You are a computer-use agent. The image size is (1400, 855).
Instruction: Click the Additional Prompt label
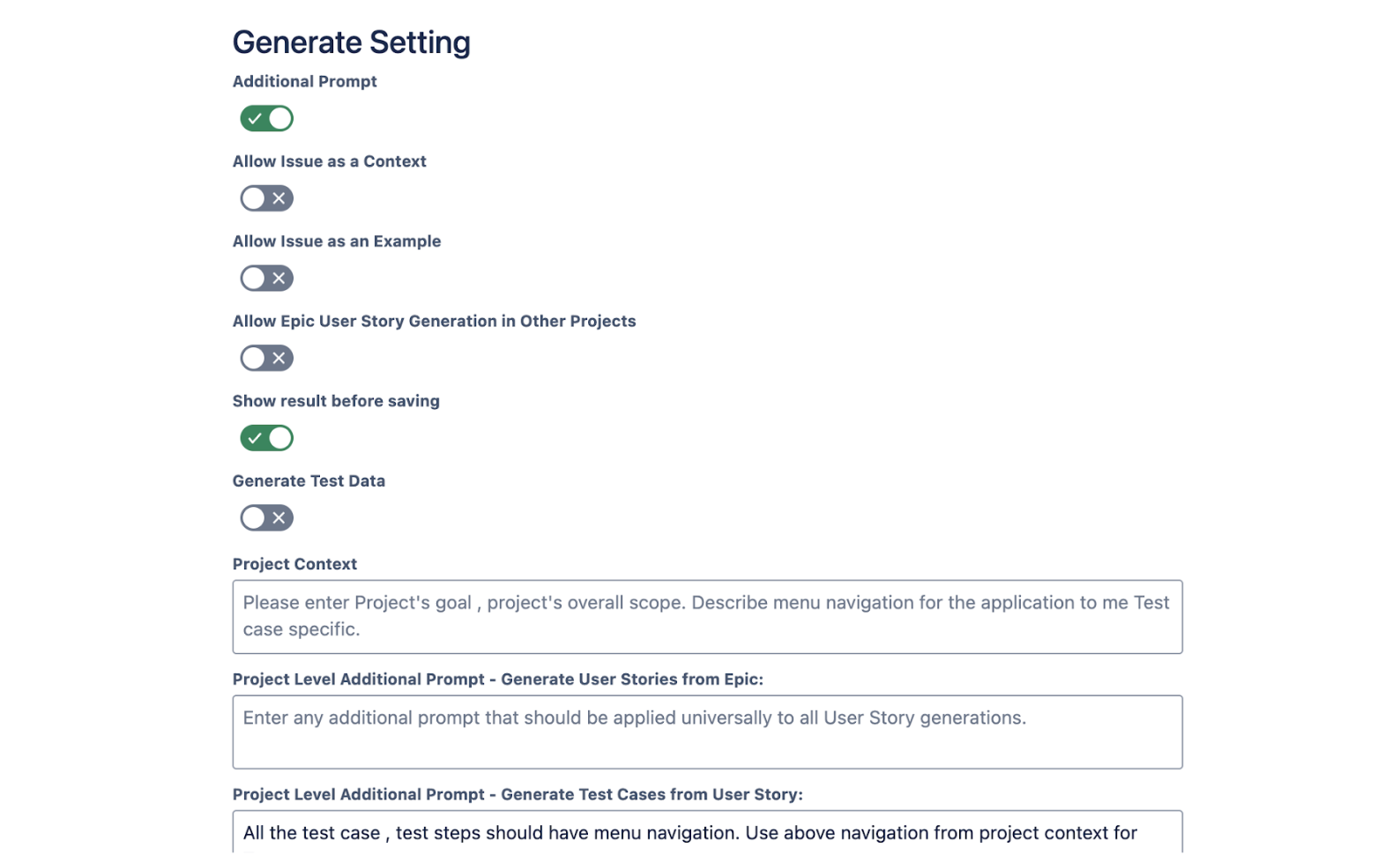304,81
